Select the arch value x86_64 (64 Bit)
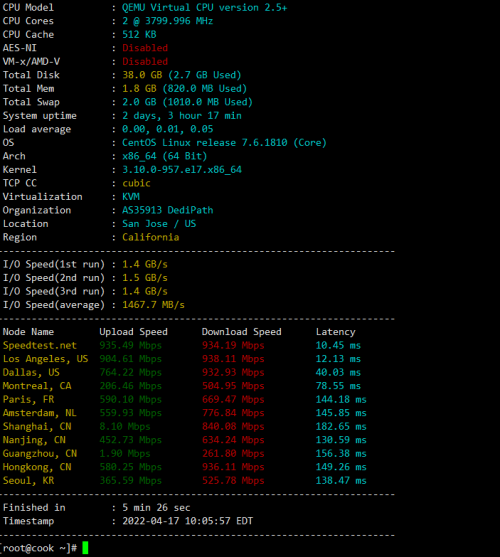The image size is (500, 557). coord(164,156)
